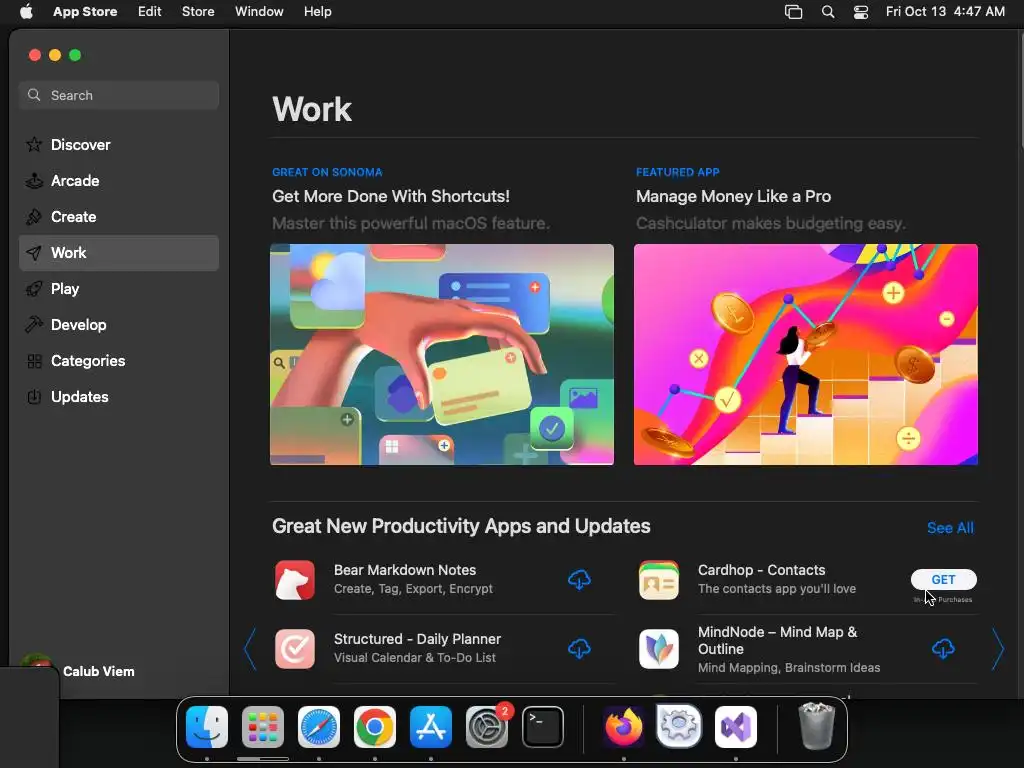1024x768 pixels.
Task: Open the Shortcuts feature artwork
Action: click(441, 355)
